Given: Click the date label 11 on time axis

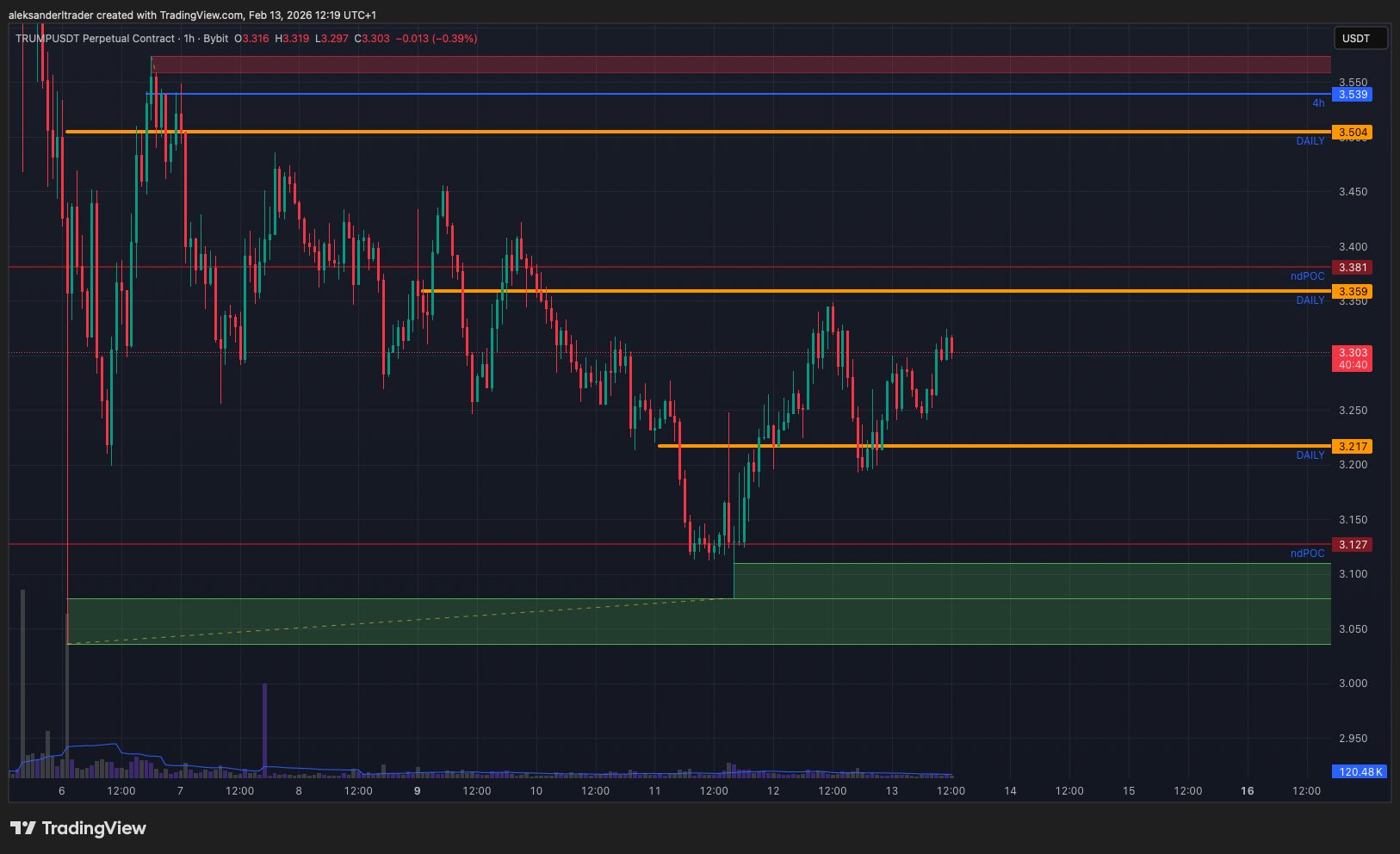Looking at the screenshot, I should [x=654, y=791].
